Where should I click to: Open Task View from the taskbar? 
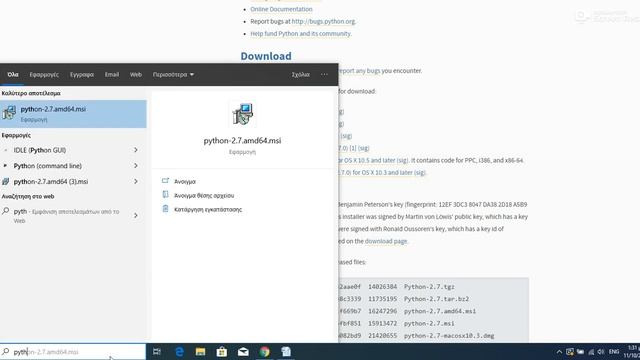coord(157,351)
